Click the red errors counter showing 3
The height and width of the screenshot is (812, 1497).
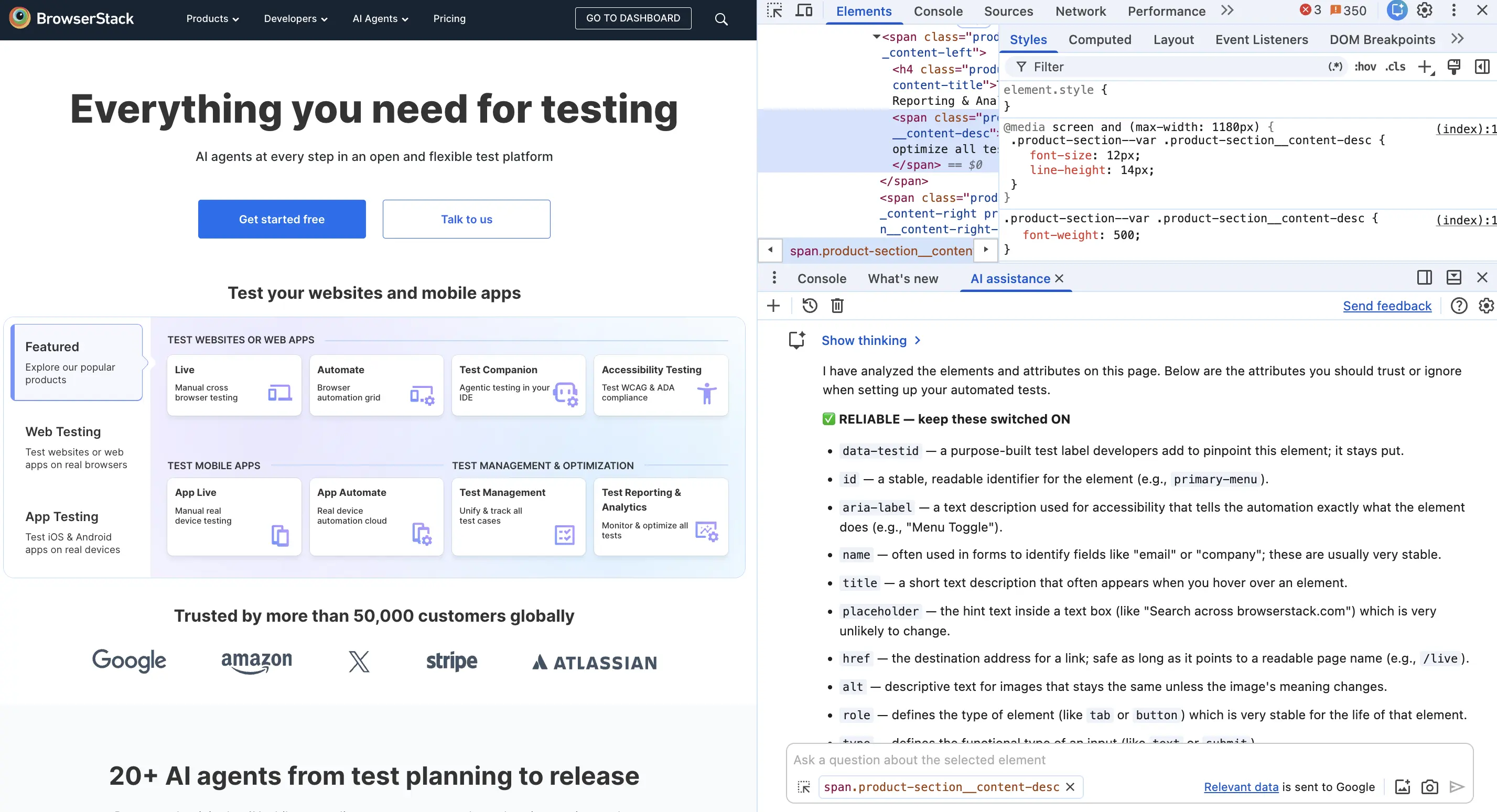[x=1310, y=10]
